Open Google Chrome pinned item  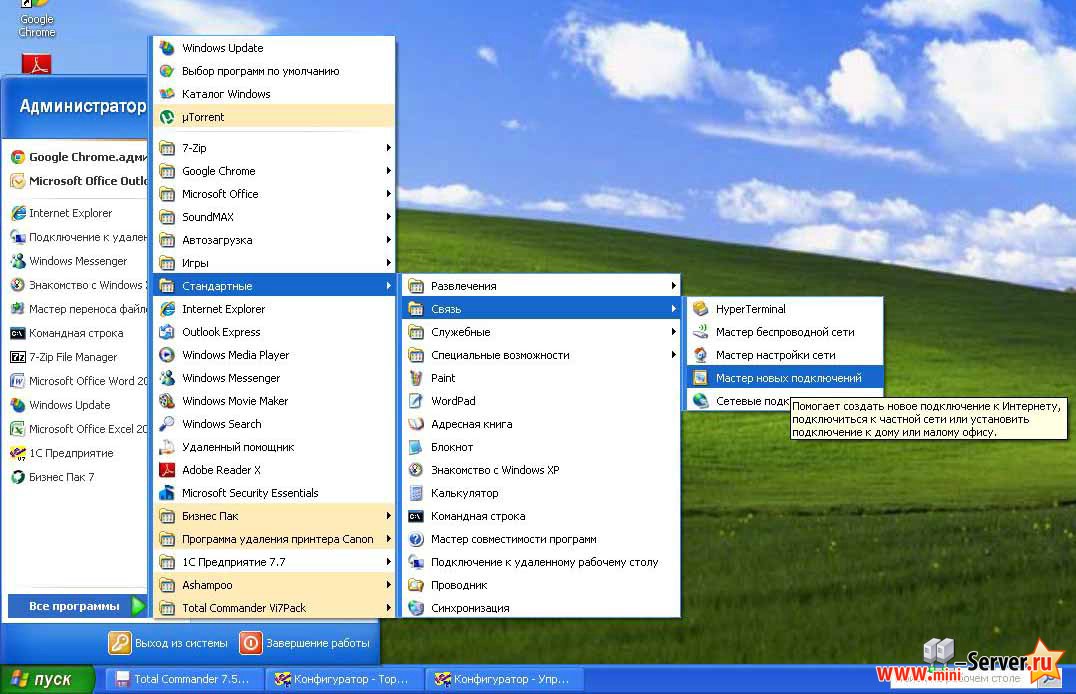tap(77, 157)
